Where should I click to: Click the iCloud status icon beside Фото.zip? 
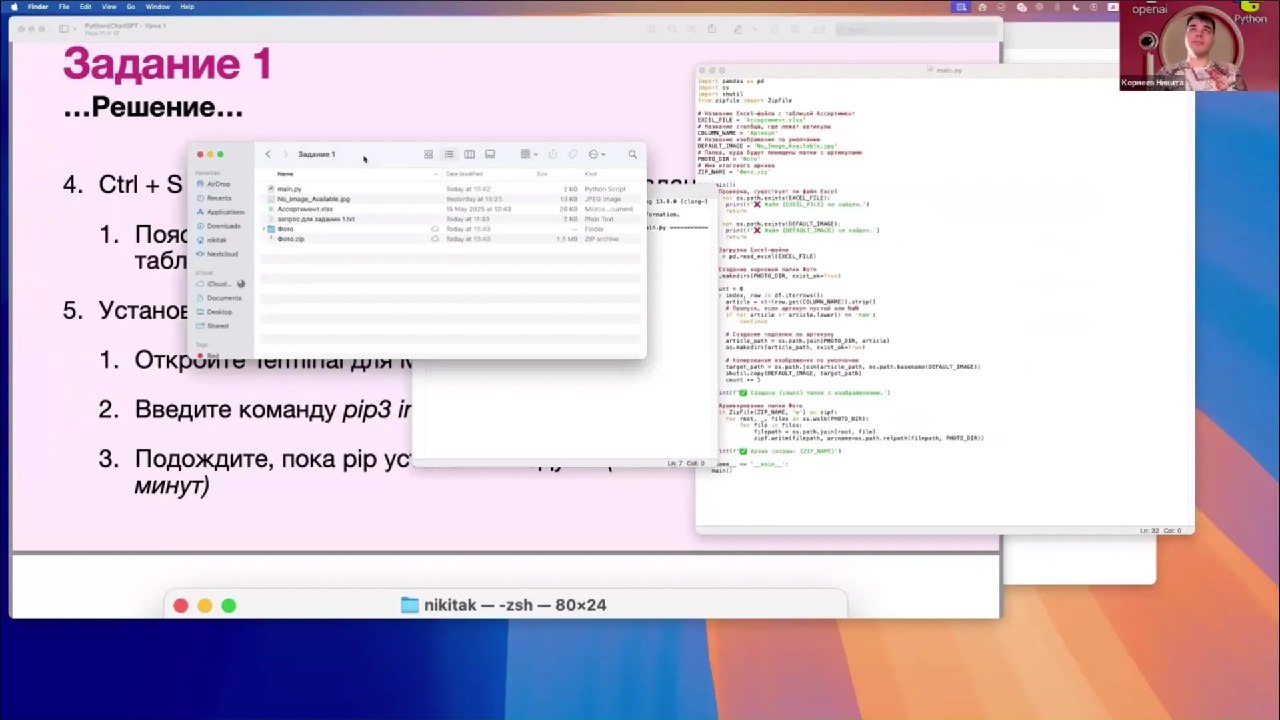(x=435, y=239)
